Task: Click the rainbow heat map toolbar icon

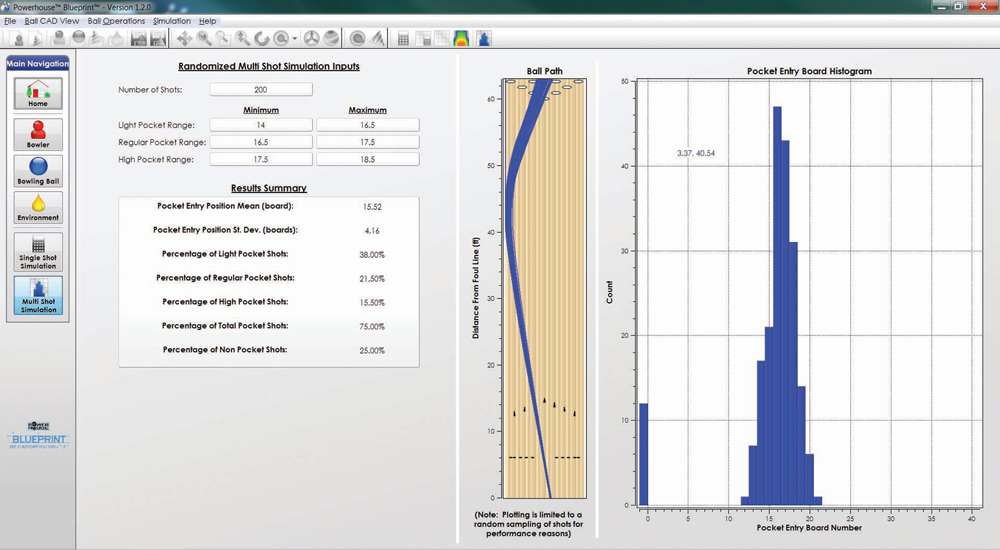Action: pyautogui.click(x=461, y=39)
